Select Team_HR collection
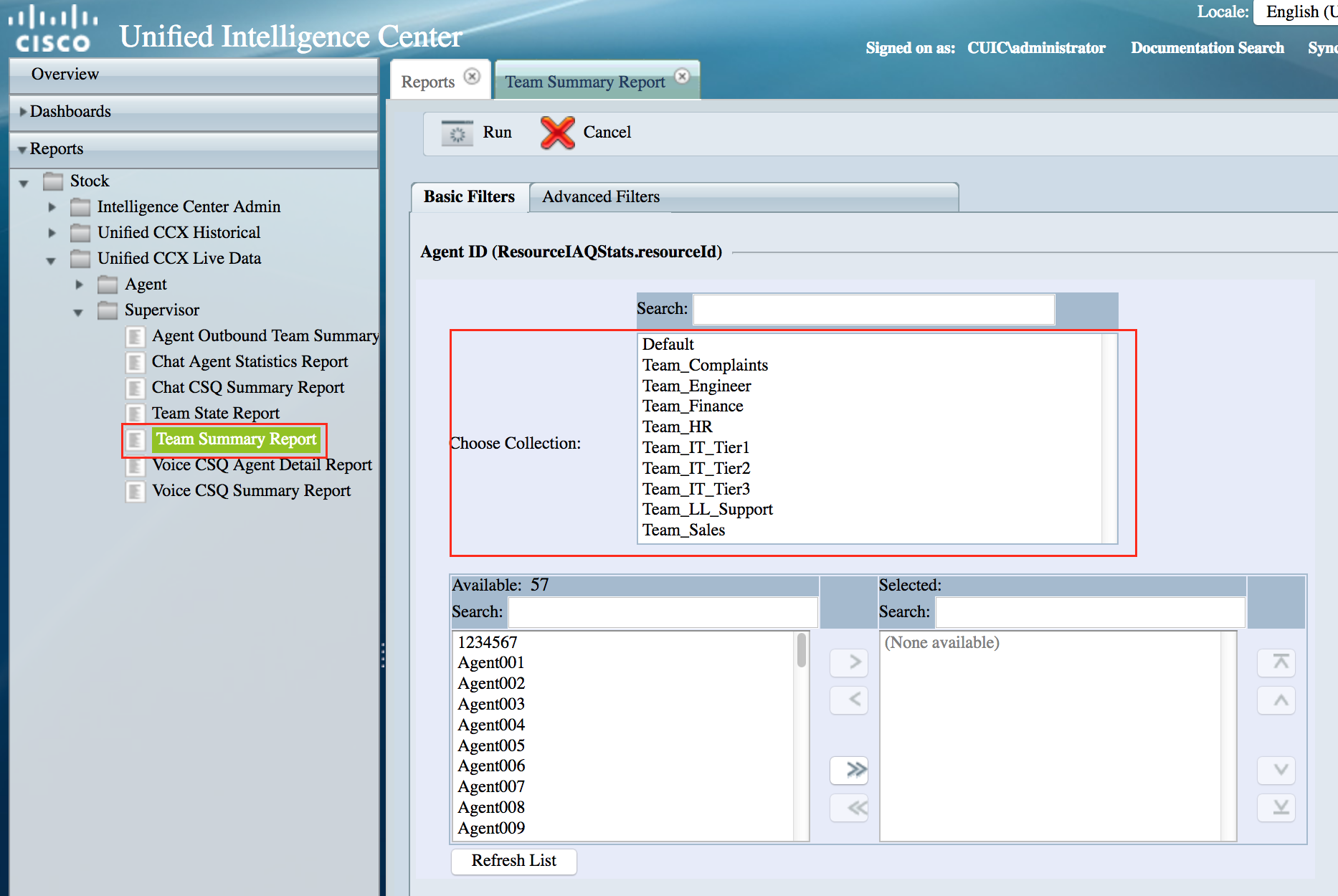This screenshot has height=896, width=1338. (x=677, y=427)
